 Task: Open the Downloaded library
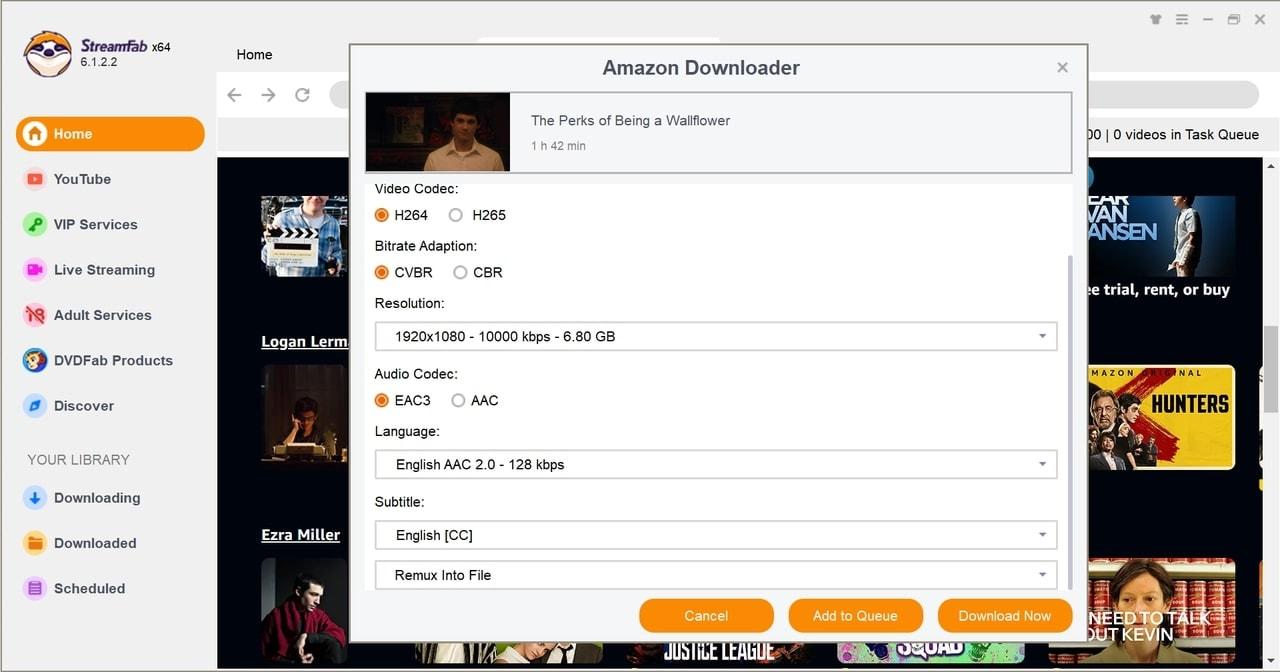tap(93, 543)
